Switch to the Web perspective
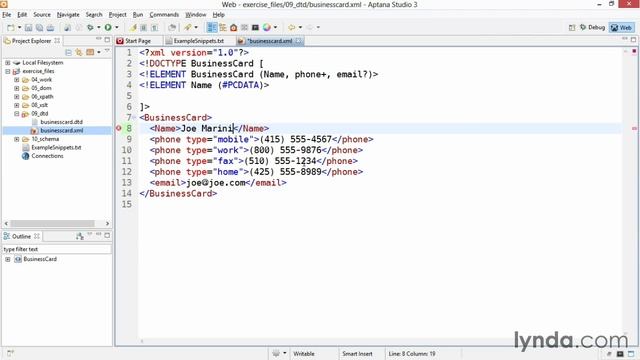This screenshot has height=360, width=640. [621, 27]
